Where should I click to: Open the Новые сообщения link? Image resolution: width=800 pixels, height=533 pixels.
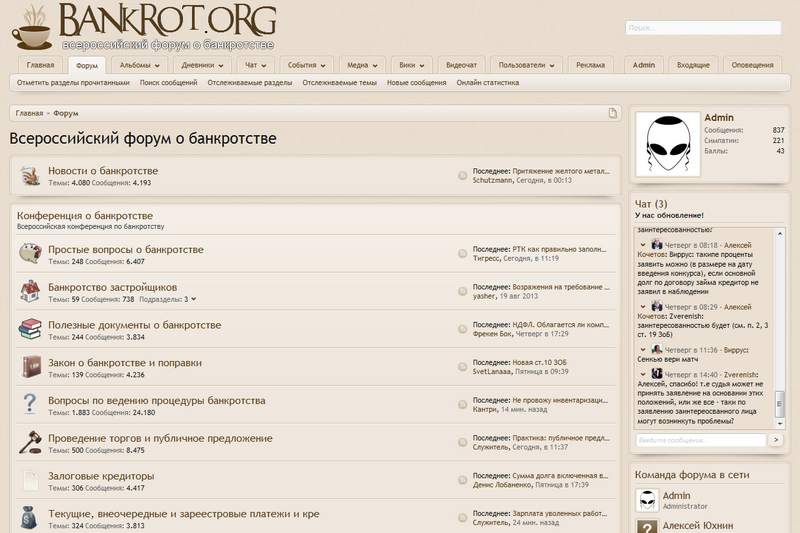(x=416, y=83)
